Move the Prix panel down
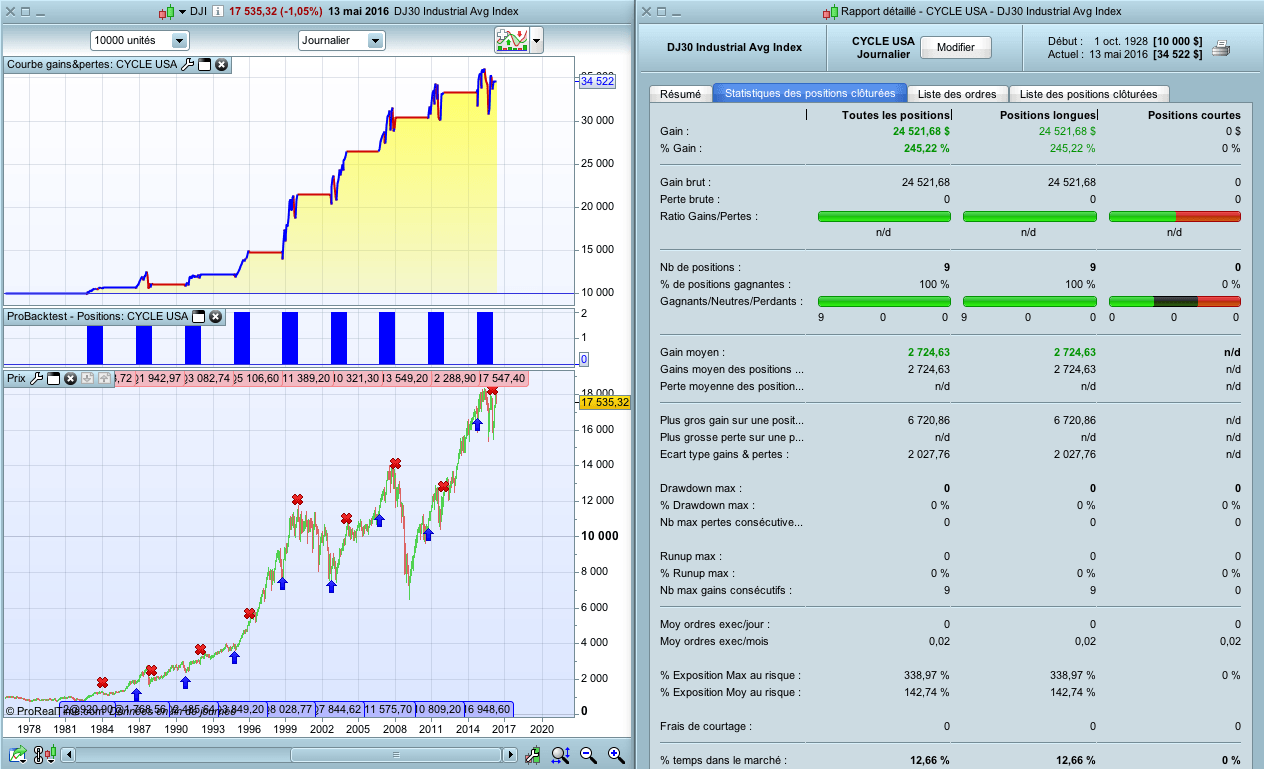The width and height of the screenshot is (1264, 769). point(87,378)
